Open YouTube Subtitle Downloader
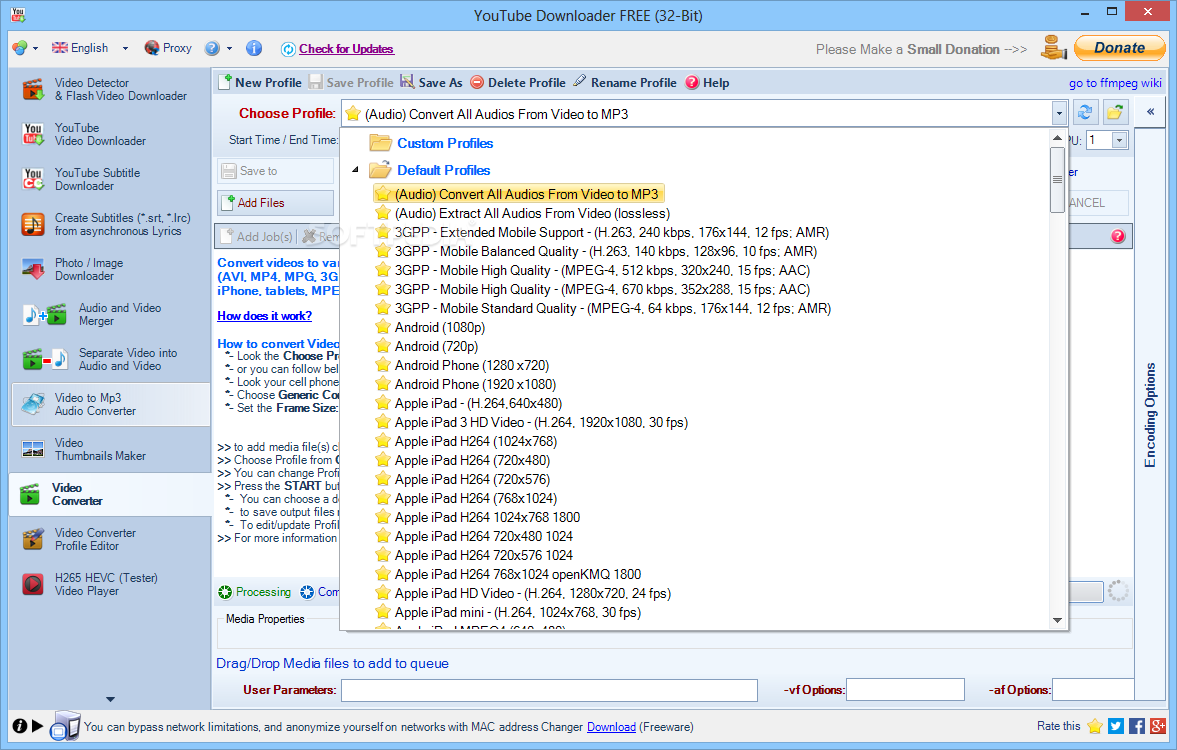Image resolution: width=1177 pixels, height=750 pixels. point(110,179)
